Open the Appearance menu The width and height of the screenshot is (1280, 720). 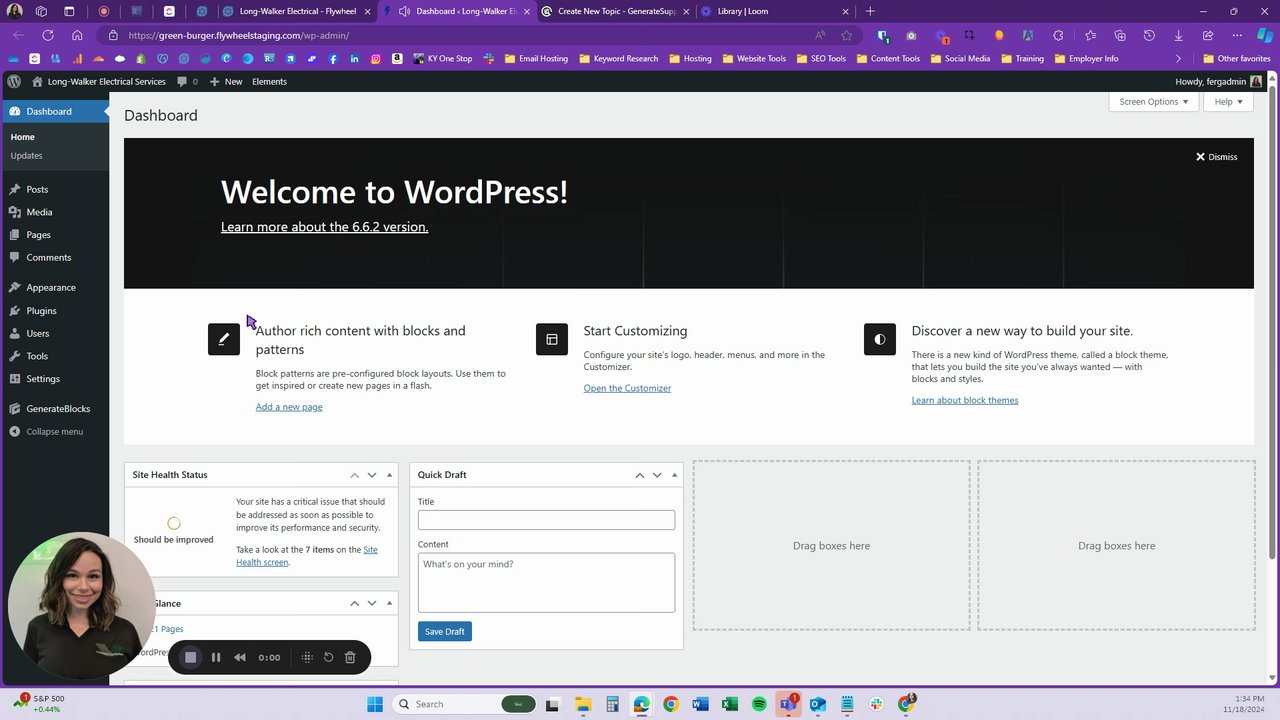tap(50, 287)
